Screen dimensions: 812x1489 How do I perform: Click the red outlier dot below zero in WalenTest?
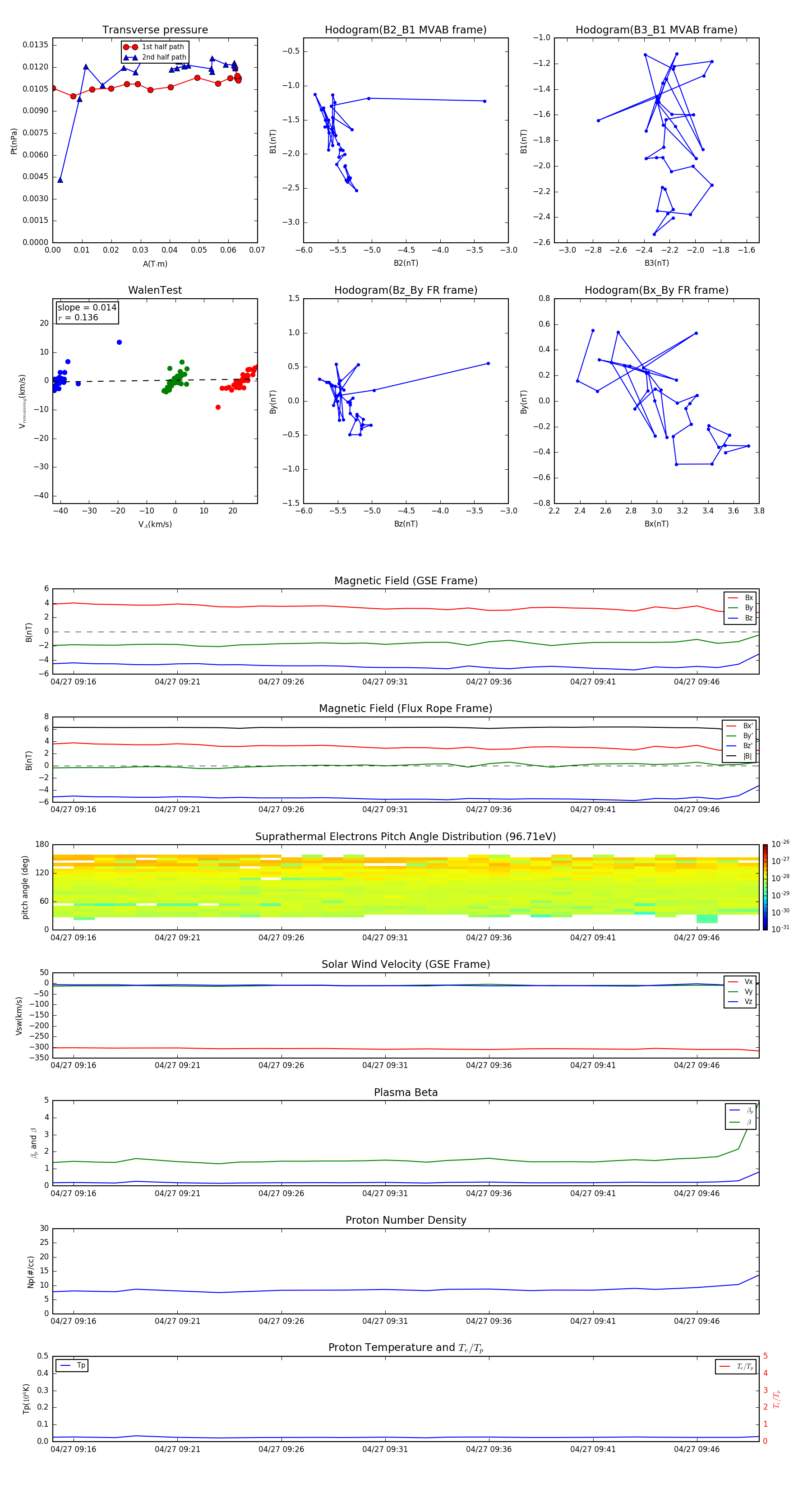tap(218, 407)
